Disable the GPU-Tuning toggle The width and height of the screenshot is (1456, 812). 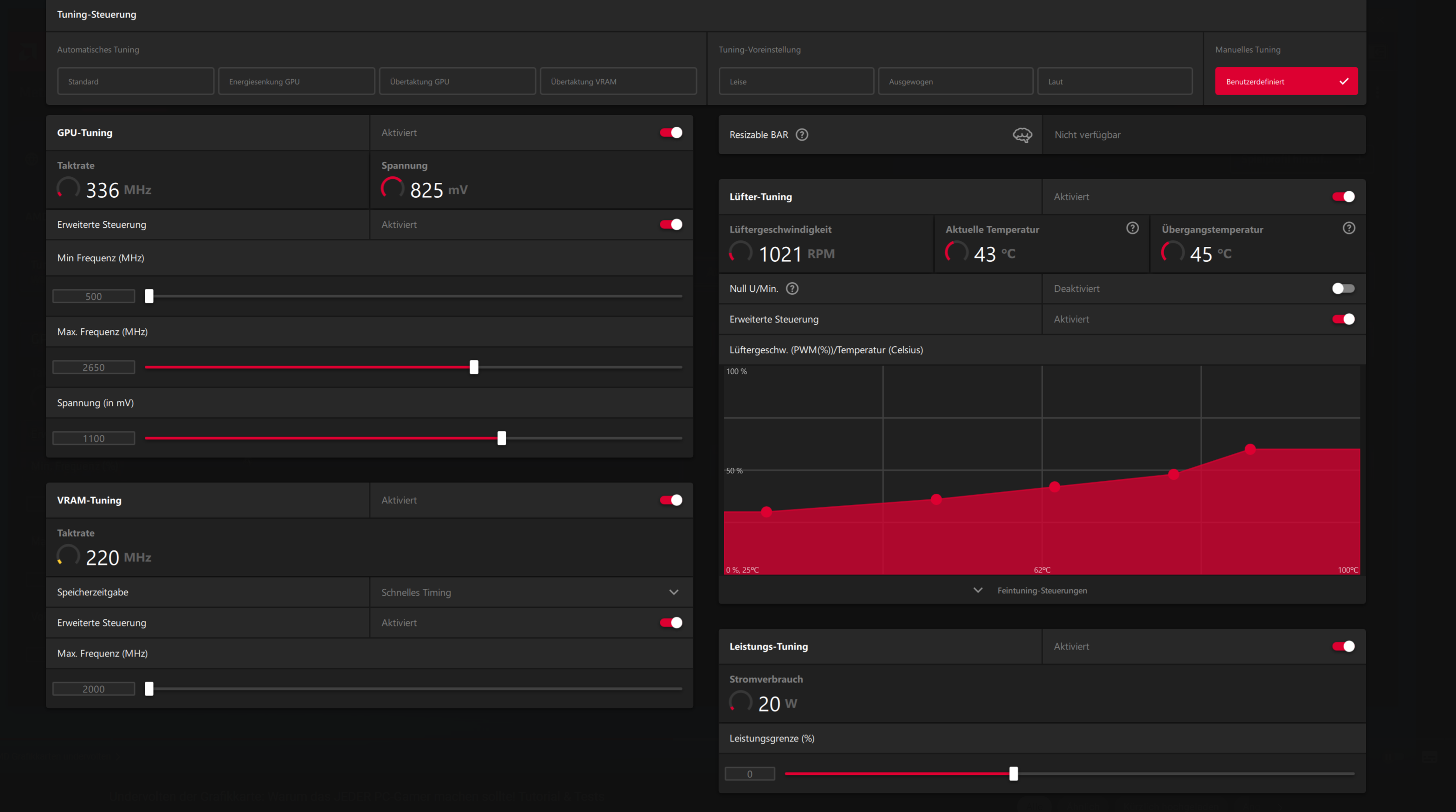tap(671, 133)
